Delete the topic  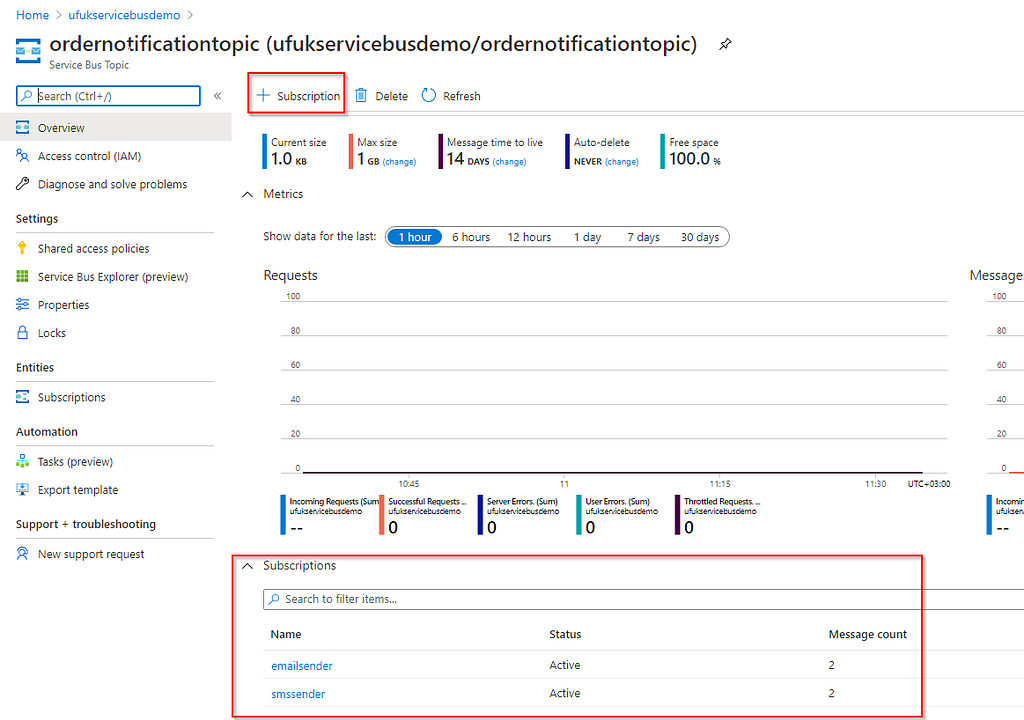click(381, 95)
